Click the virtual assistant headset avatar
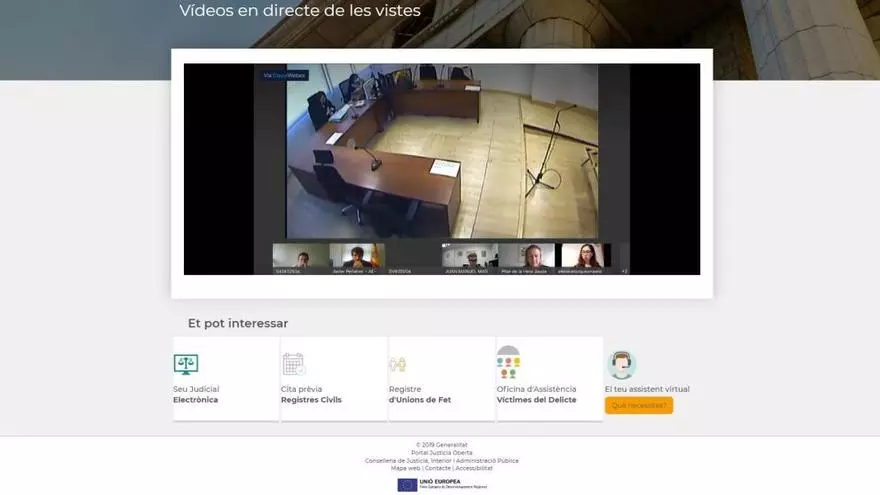 [x=621, y=364]
